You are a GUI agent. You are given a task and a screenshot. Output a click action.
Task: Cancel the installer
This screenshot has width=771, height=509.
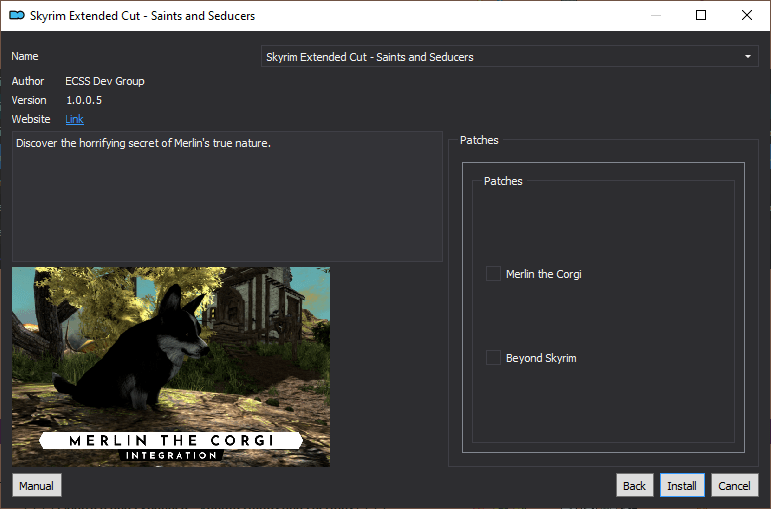pos(735,486)
